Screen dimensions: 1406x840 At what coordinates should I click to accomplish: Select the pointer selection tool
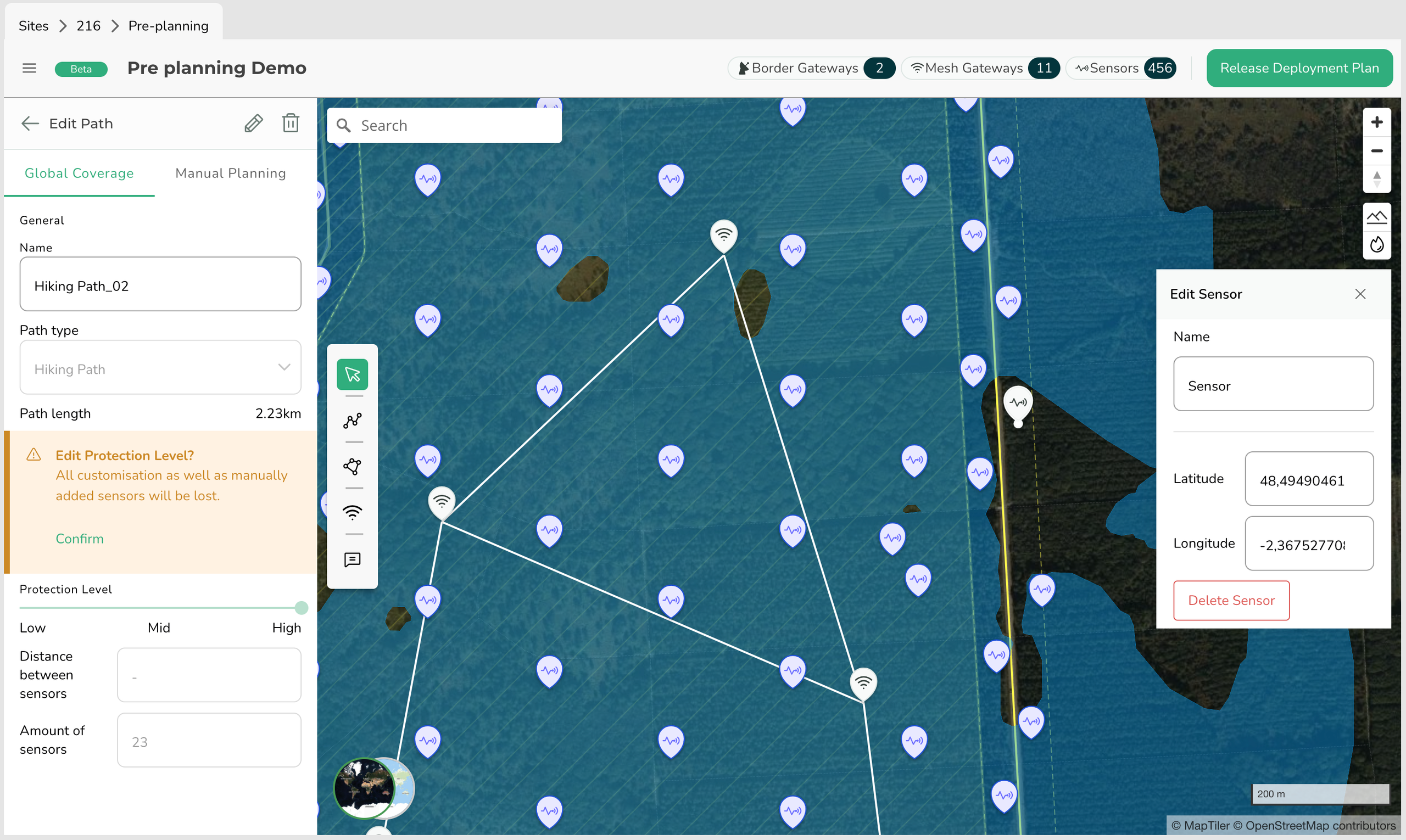pos(352,374)
